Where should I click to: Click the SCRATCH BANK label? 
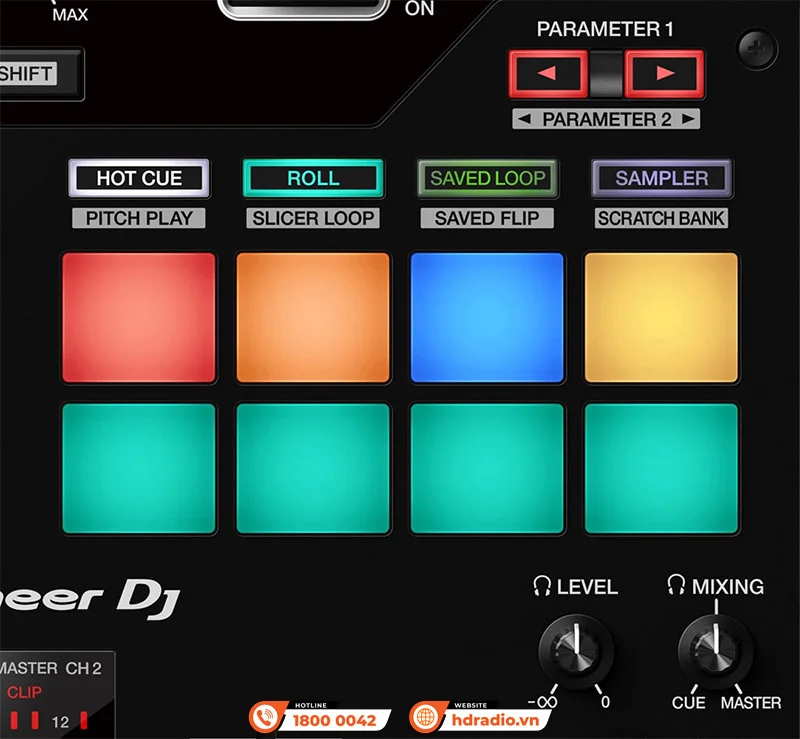662,218
